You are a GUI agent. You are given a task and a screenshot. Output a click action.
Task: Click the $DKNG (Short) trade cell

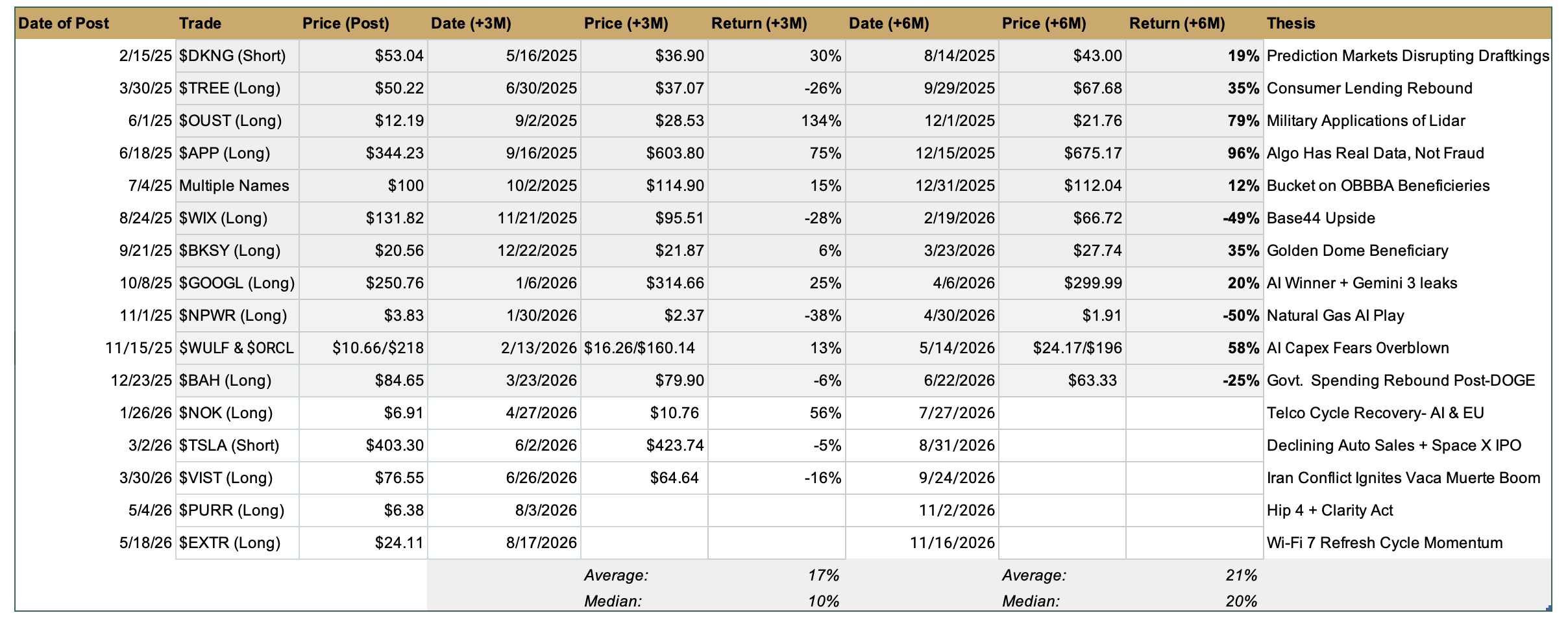[x=238, y=56]
